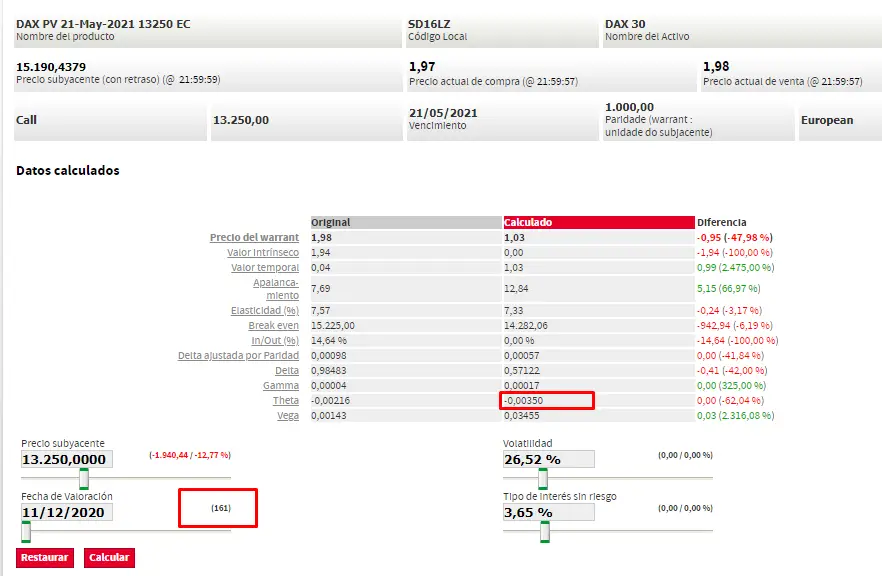Open the Break even link
The image size is (882, 576).
273,326
